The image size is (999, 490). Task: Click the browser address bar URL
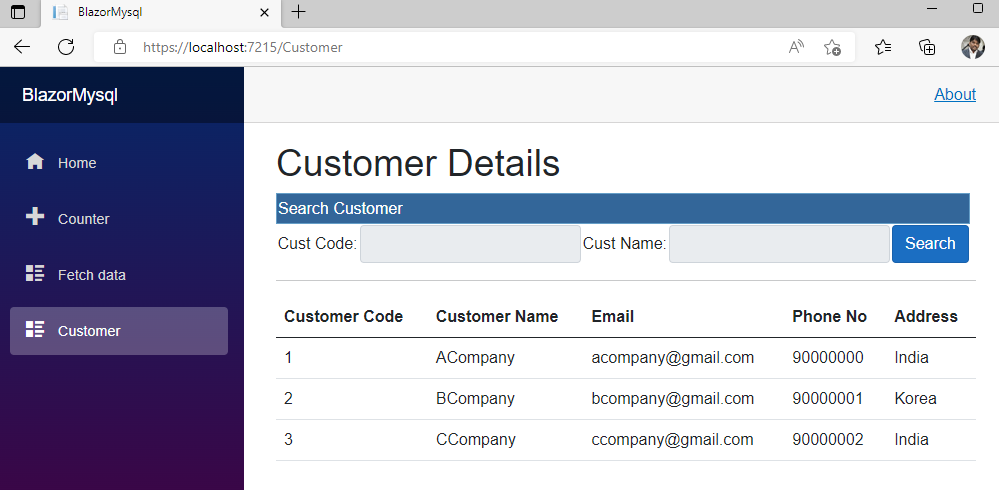tap(243, 47)
